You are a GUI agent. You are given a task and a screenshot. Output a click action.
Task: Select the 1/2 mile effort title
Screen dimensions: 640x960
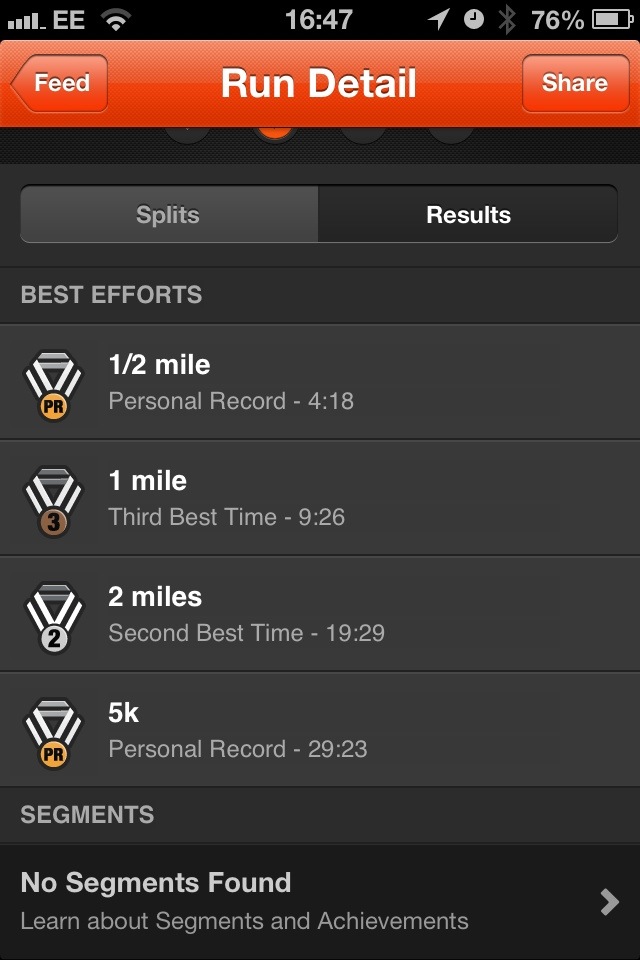pyautogui.click(x=159, y=365)
